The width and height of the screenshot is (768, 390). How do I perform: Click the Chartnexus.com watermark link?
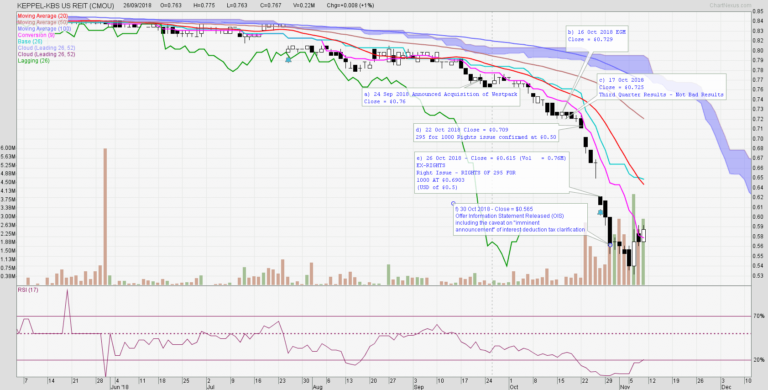click(730, 5)
